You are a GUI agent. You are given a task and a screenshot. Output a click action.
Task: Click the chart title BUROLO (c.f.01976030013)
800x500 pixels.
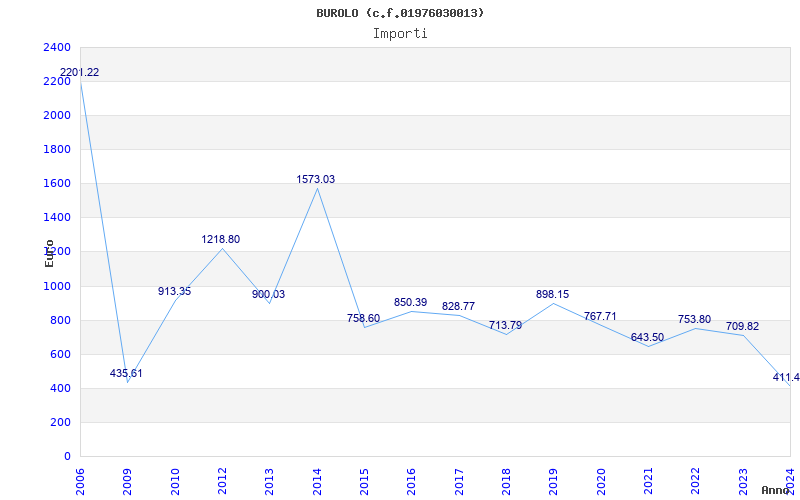coord(400,13)
